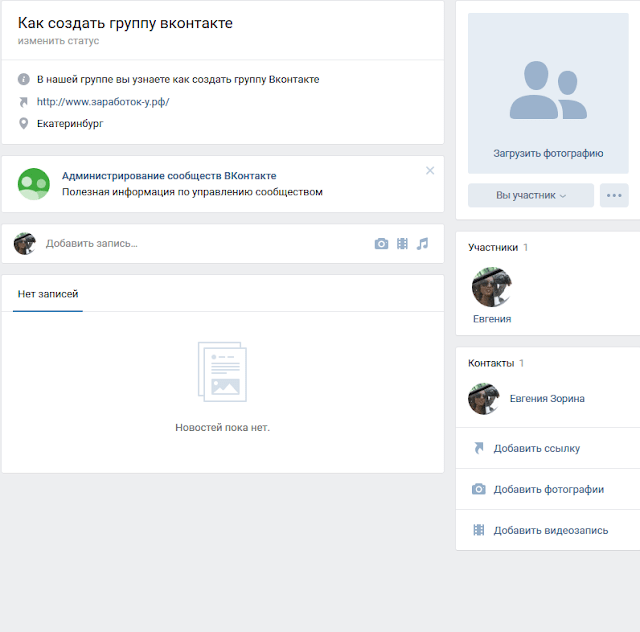This screenshot has width=640, height=632.
Task: Click Добавить видеозапись
Action: tap(551, 530)
